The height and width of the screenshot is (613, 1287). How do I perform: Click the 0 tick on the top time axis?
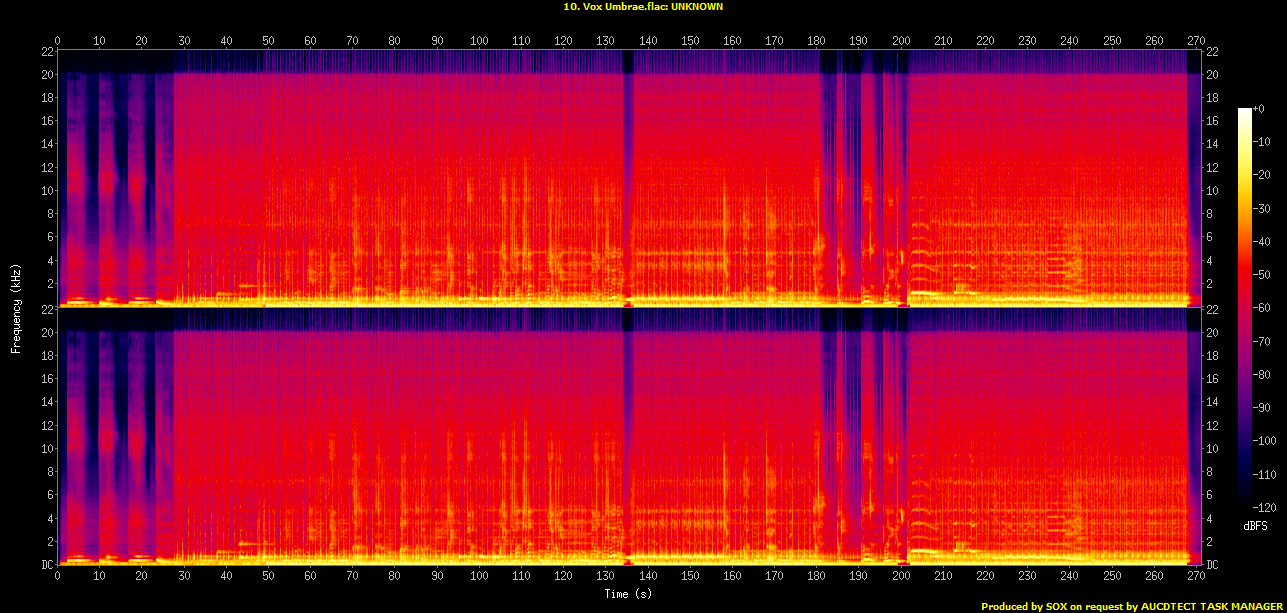[58, 40]
